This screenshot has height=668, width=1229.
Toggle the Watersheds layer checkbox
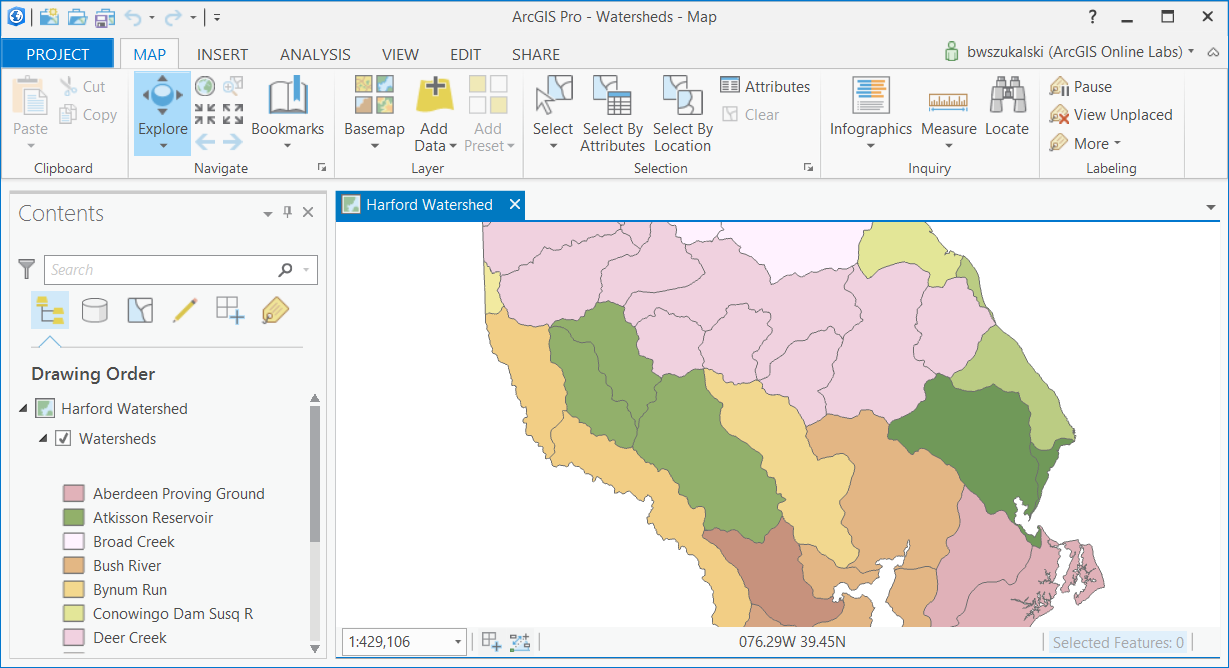pyautogui.click(x=63, y=438)
